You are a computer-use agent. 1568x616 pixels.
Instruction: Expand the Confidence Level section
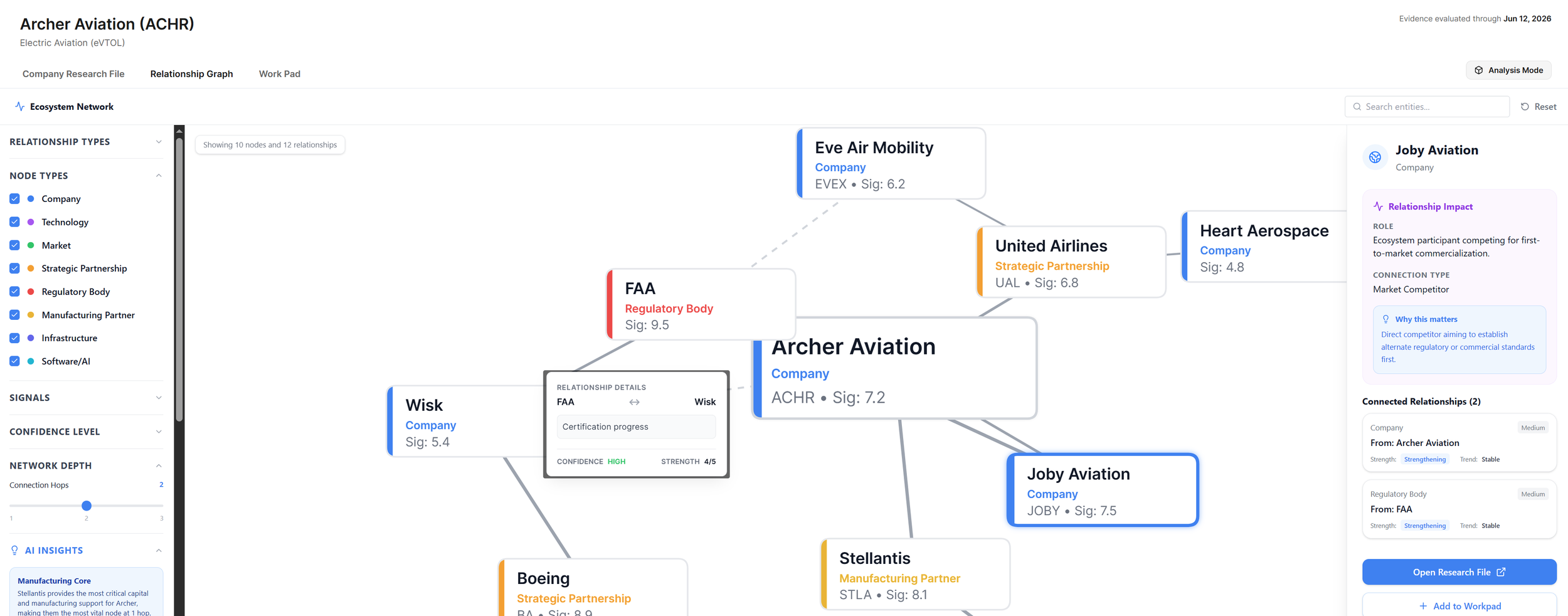pyautogui.click(x=86, y=432)
